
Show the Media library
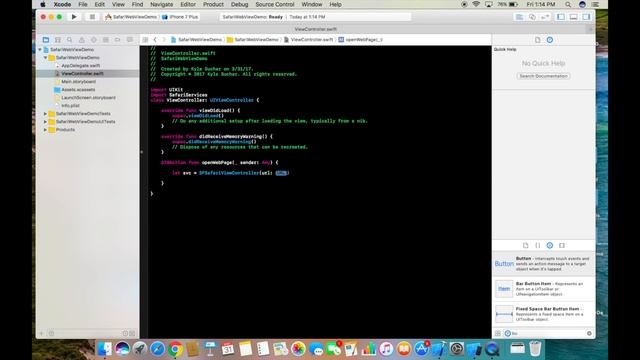[562, 245]
